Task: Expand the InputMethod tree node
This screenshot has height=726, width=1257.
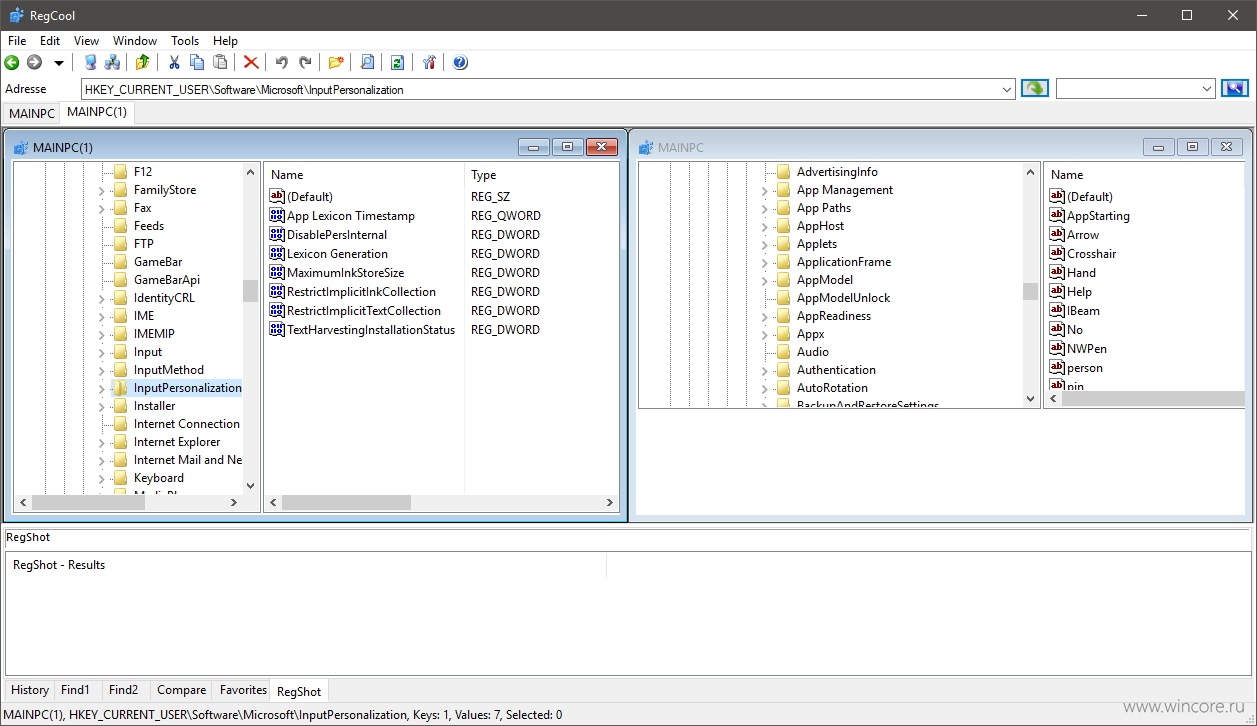Action: pos(101,370)
